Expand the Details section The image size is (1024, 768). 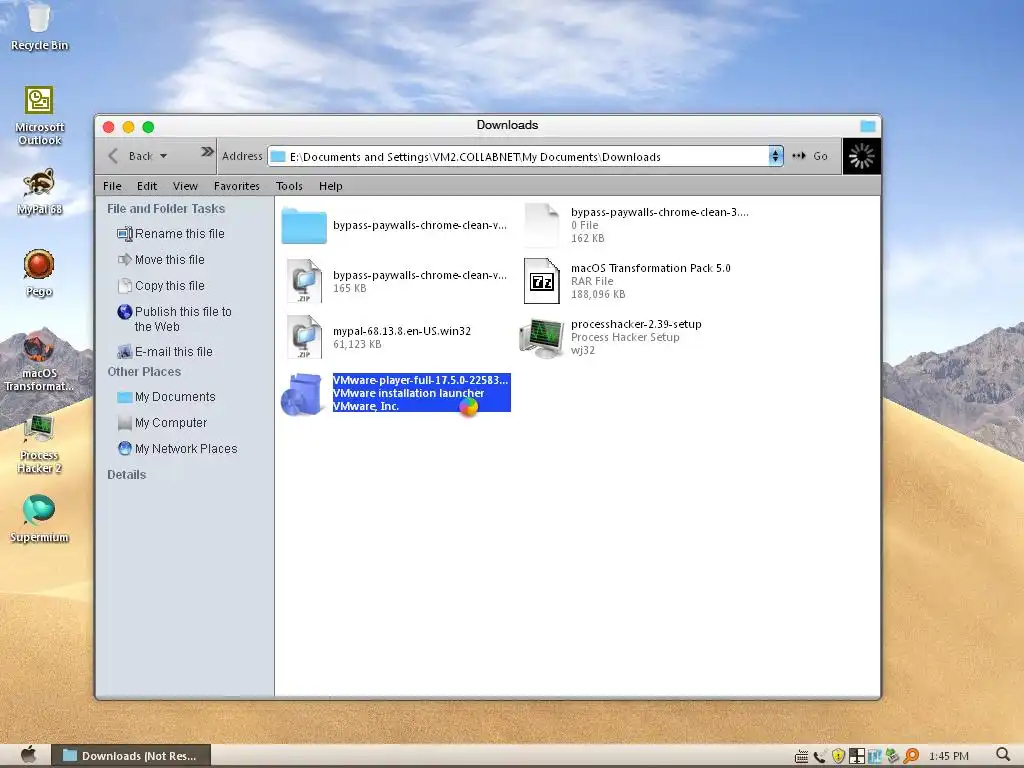tap(127, 475)
